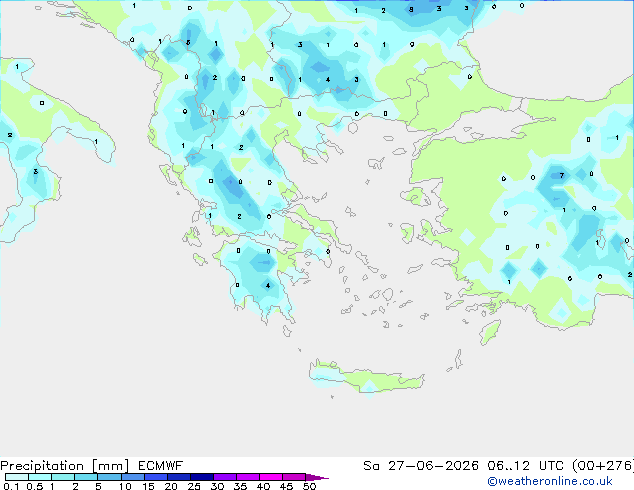Click the legend swatch between 1 and 2

tap(63, 477)
